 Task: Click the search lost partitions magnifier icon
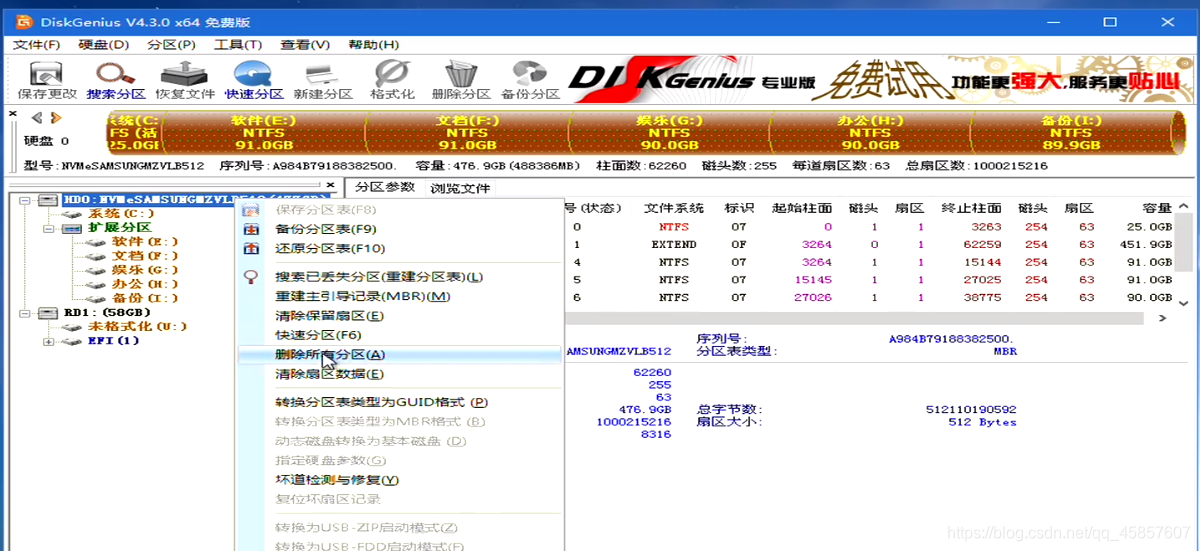251,277
